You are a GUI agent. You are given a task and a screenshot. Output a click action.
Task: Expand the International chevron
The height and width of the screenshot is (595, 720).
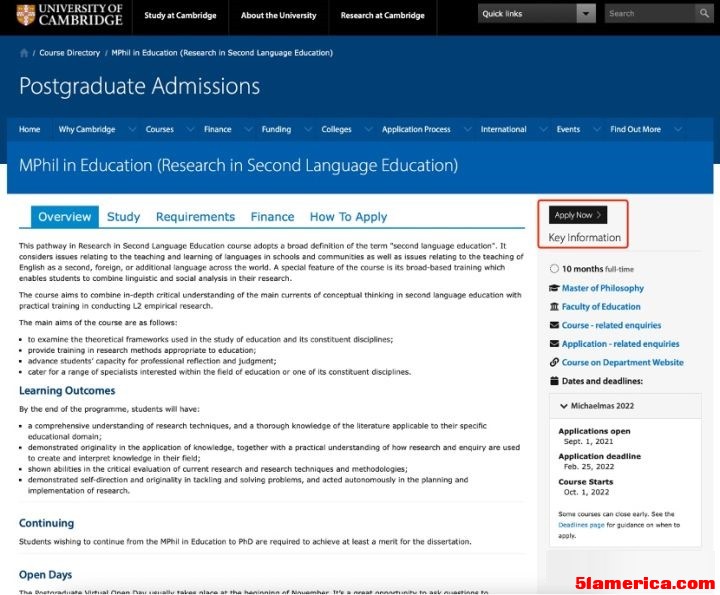(x=543, y=129)
